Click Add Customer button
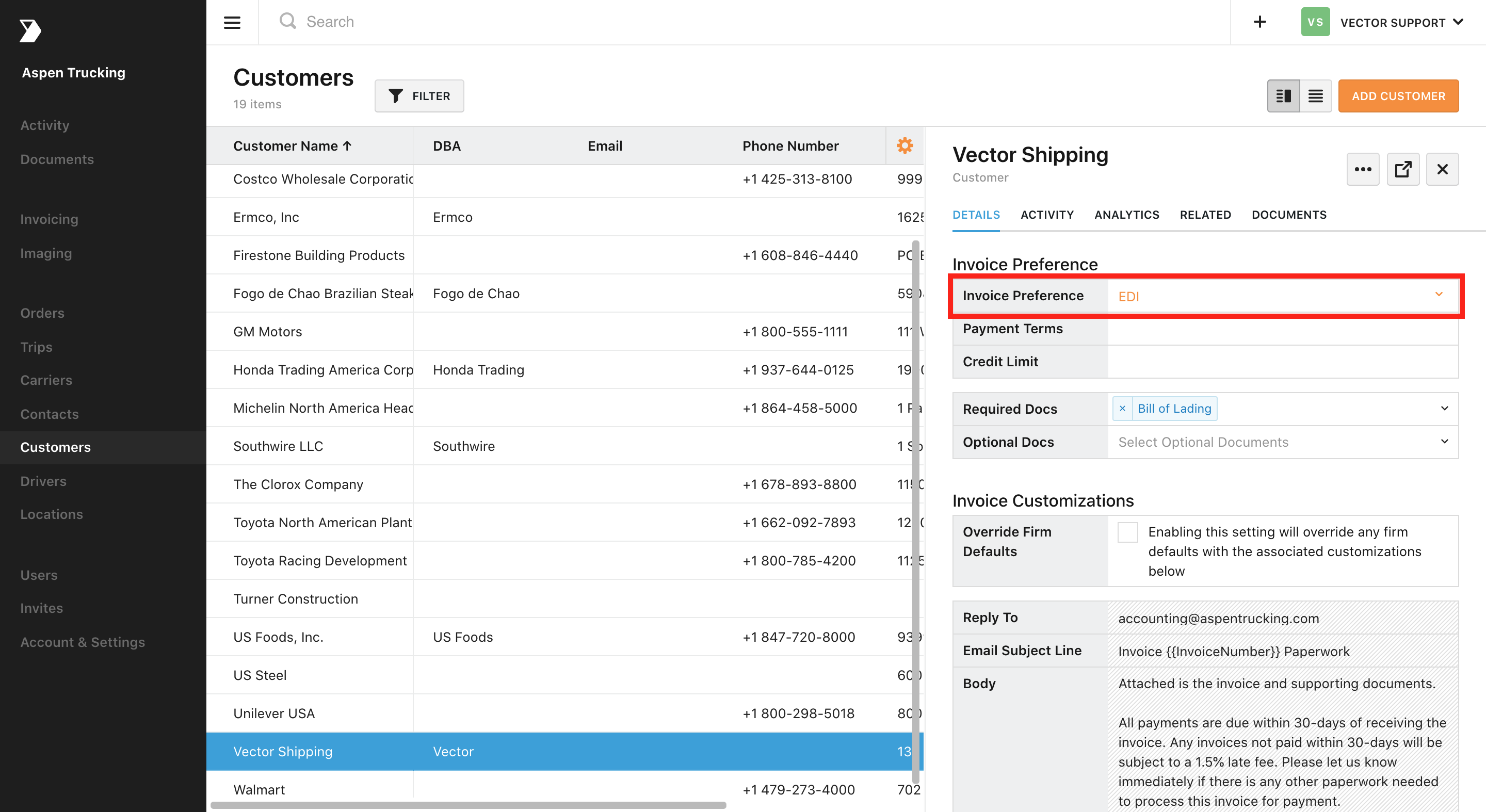Screen dimensions: 1486x812 [1398, 96]
